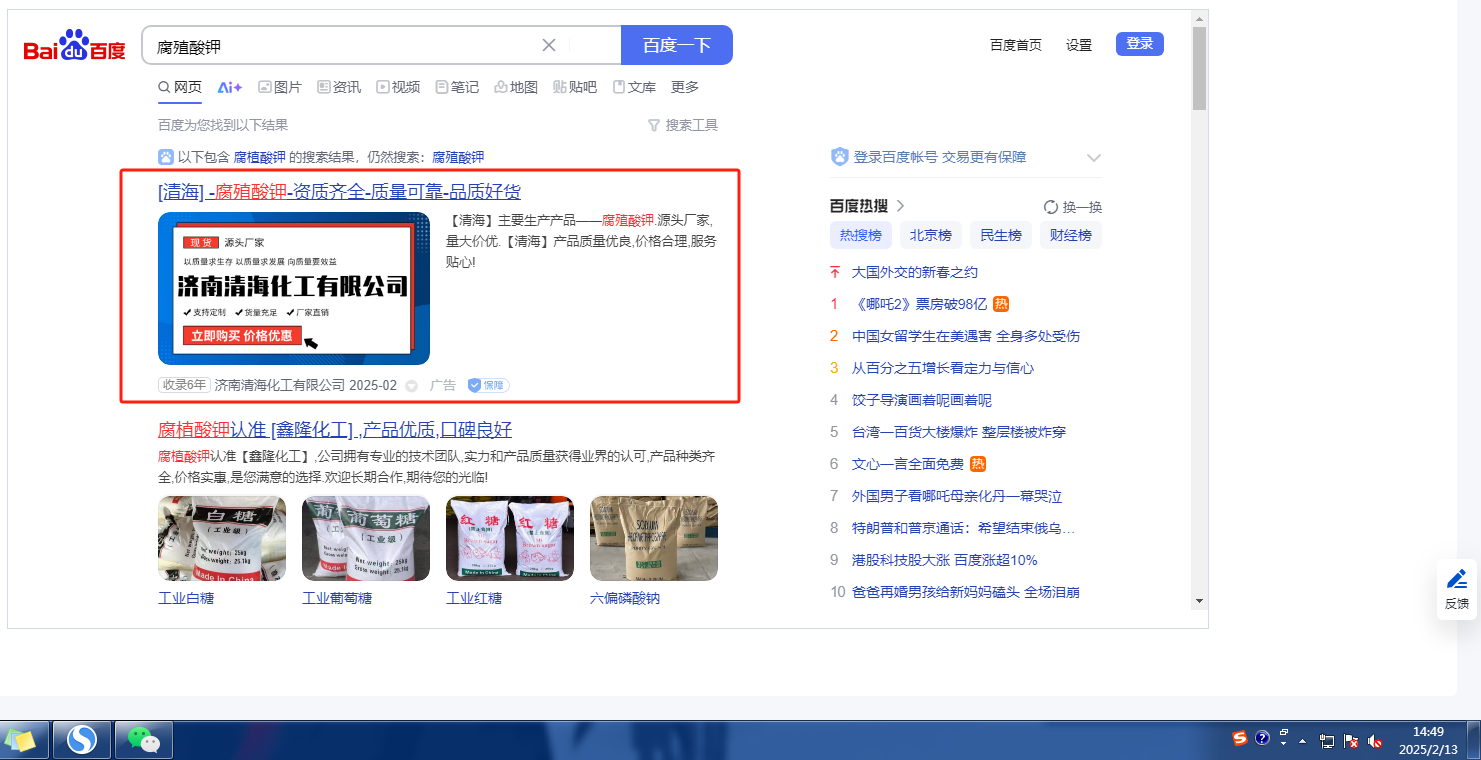The width and height of the screenshot is (1481, 760).
Task: Open hot topic 《哪吒2》票房破98亿
Action: 920,304
